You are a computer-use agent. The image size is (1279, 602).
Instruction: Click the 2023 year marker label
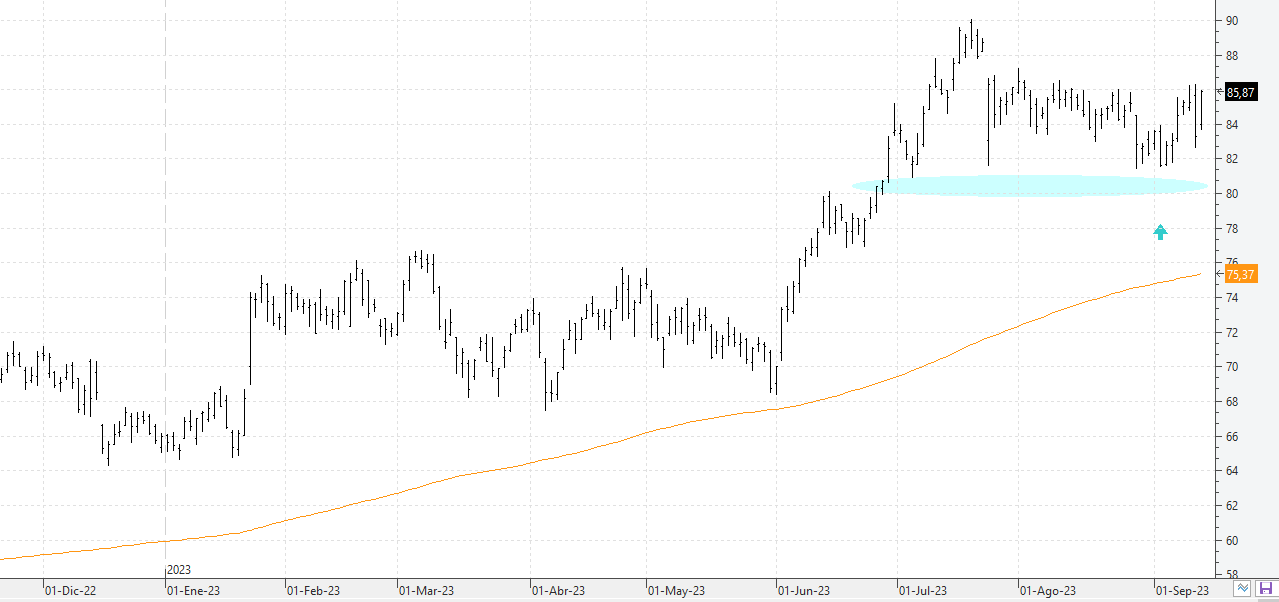(x=179, y=570)
